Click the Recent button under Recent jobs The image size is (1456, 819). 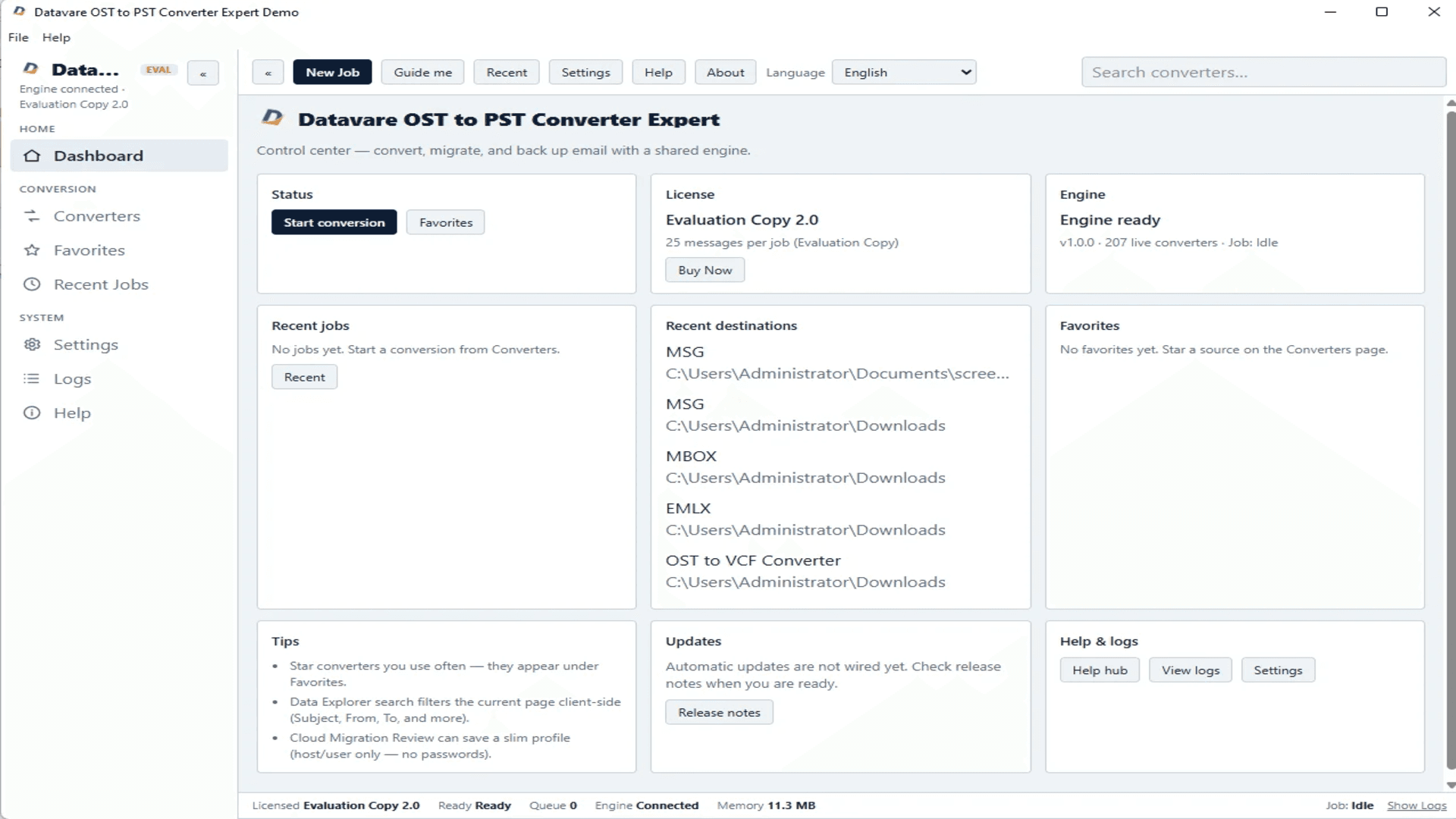coord(304,377)
